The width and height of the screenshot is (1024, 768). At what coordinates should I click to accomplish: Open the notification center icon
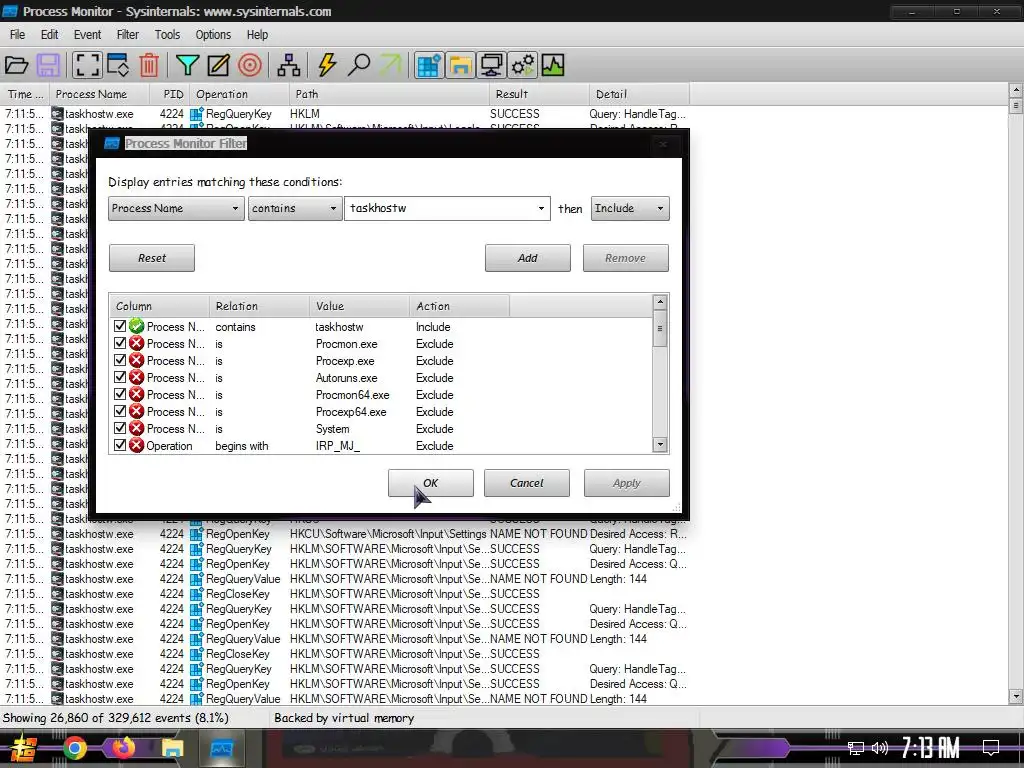pyautogui.click(x=991, y=748)
